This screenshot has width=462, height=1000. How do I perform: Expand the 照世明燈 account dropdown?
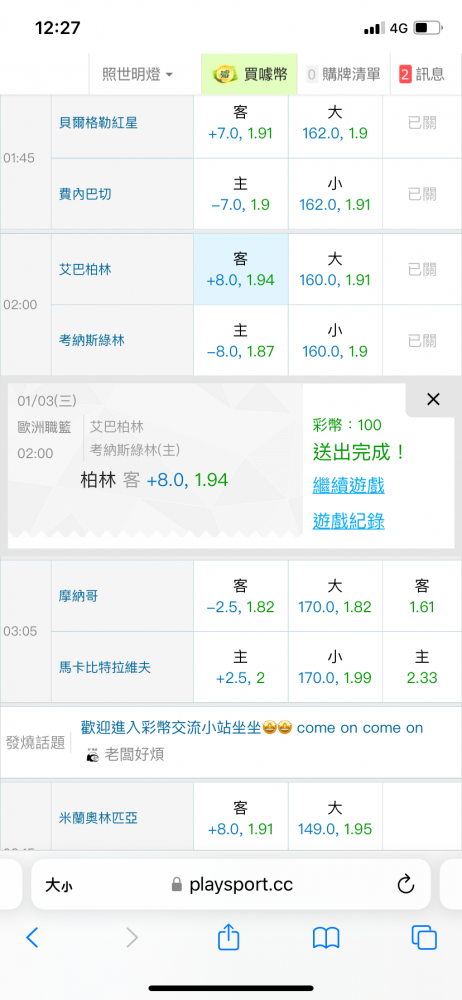pos(138,75)
